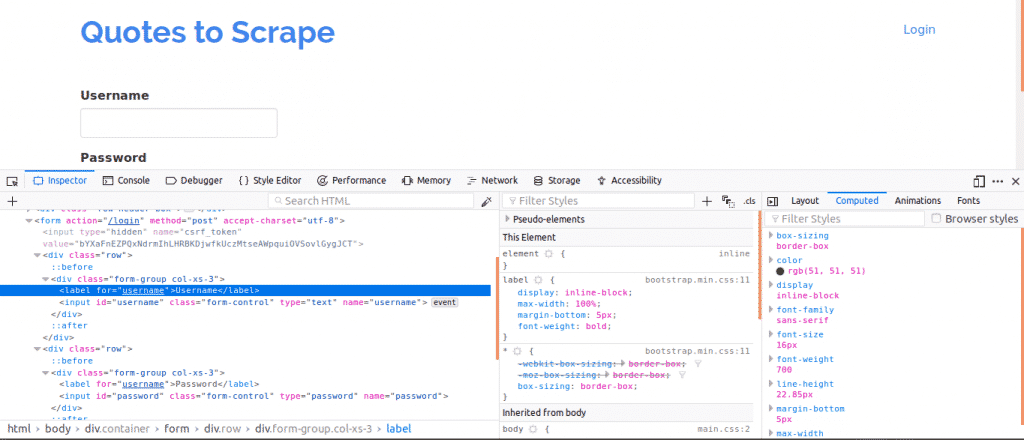This screenshot has height=440, width=1024.
Task: Select the hidden csrf_token input row
Action: (x=202, y=238)
